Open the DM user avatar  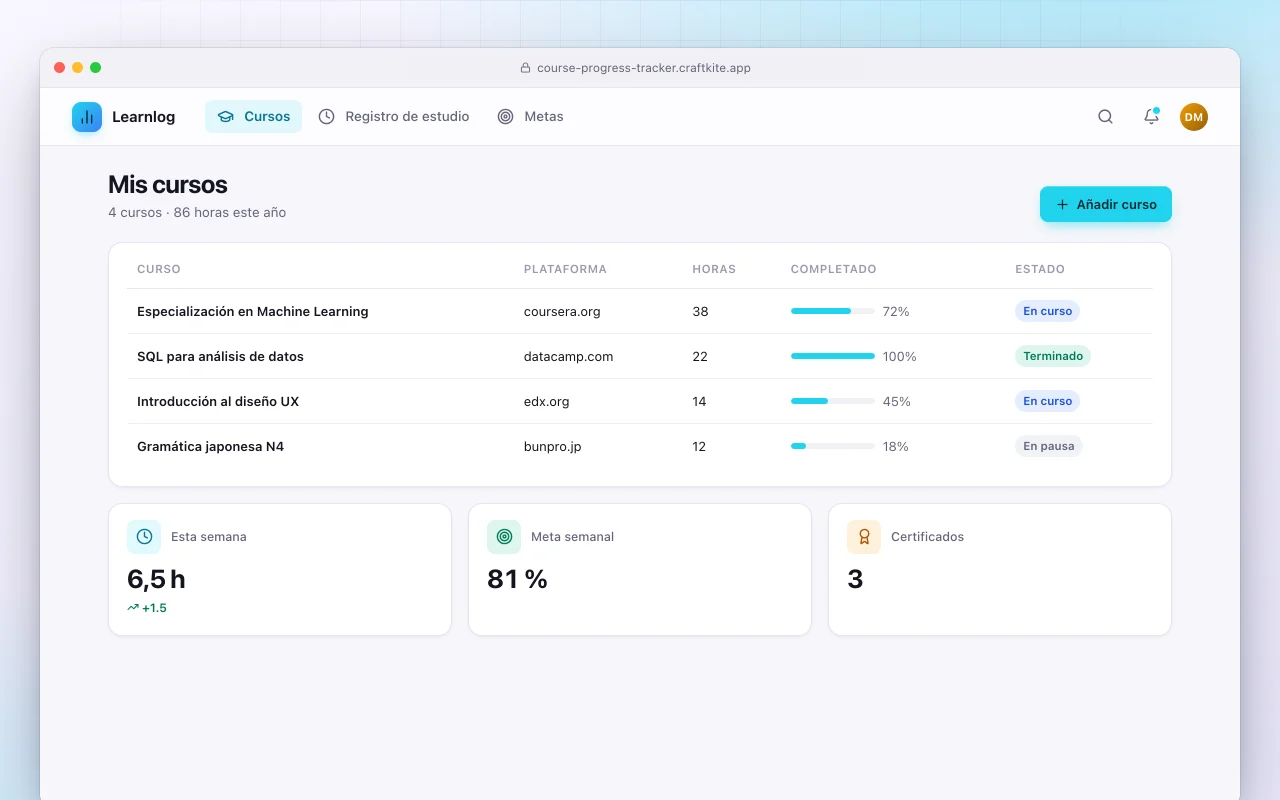pos(1194,117)
